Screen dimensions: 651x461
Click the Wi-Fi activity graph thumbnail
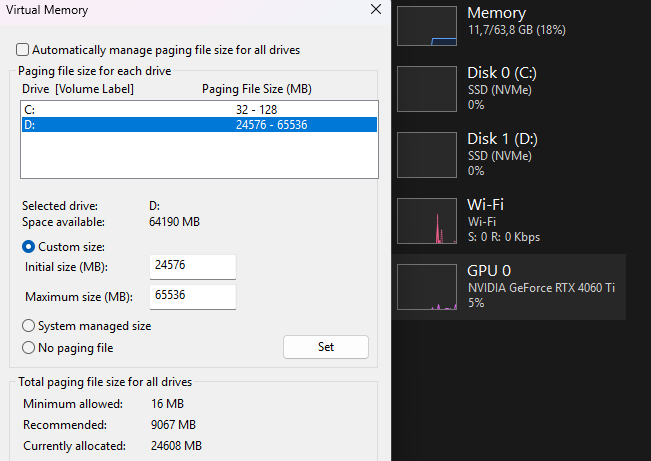tap(426, 221)
